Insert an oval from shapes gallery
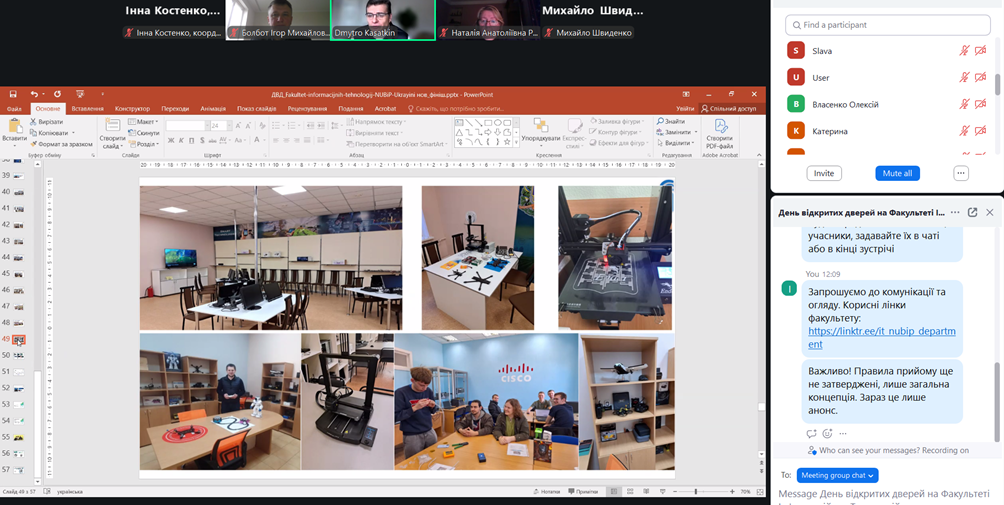 tap(498, 122)
